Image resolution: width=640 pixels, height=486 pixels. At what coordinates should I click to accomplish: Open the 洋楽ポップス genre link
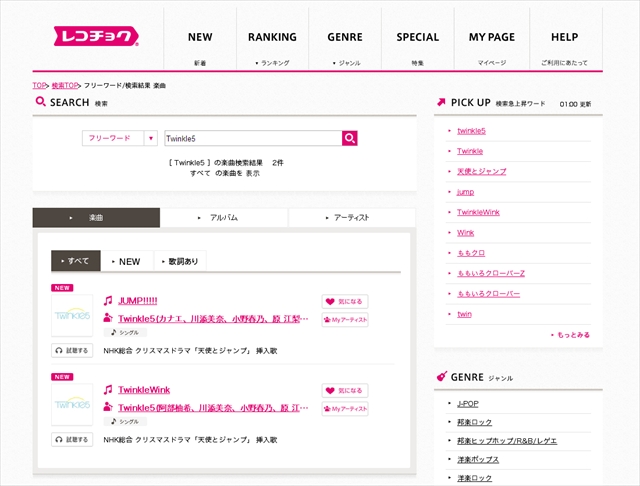tap(478, 459)
